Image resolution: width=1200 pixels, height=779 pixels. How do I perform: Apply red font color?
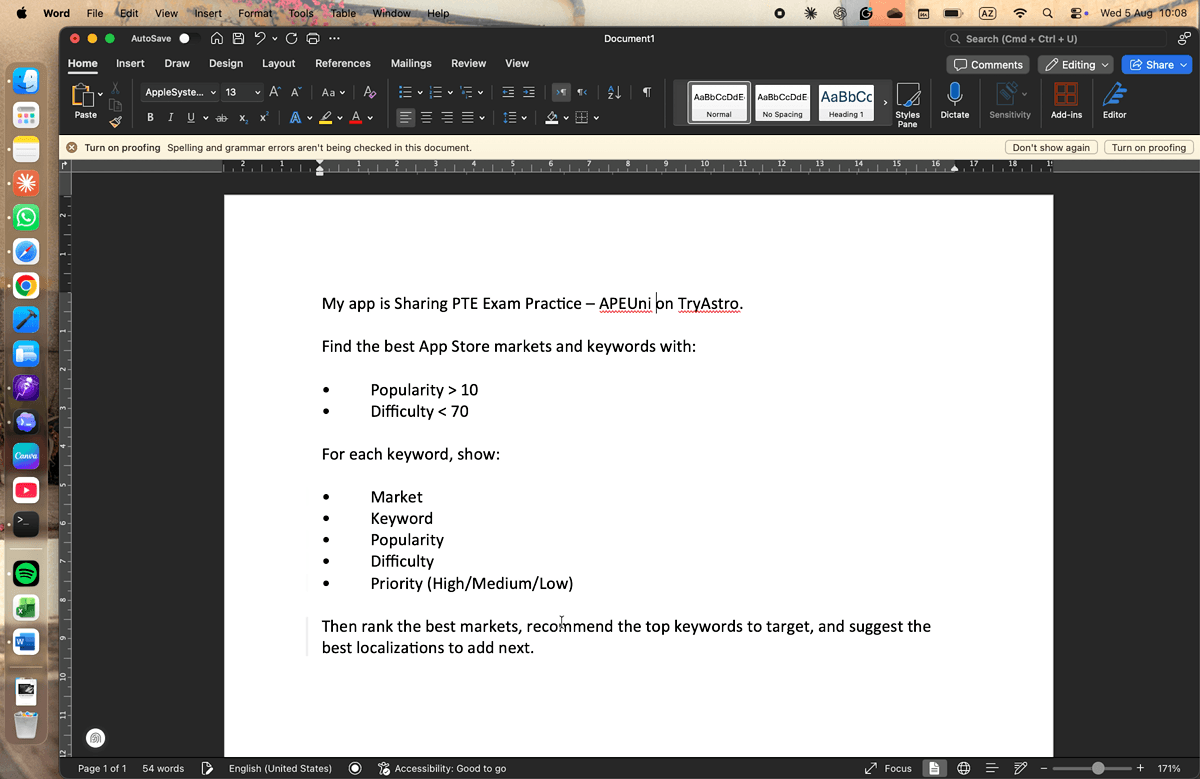(355, 117)
